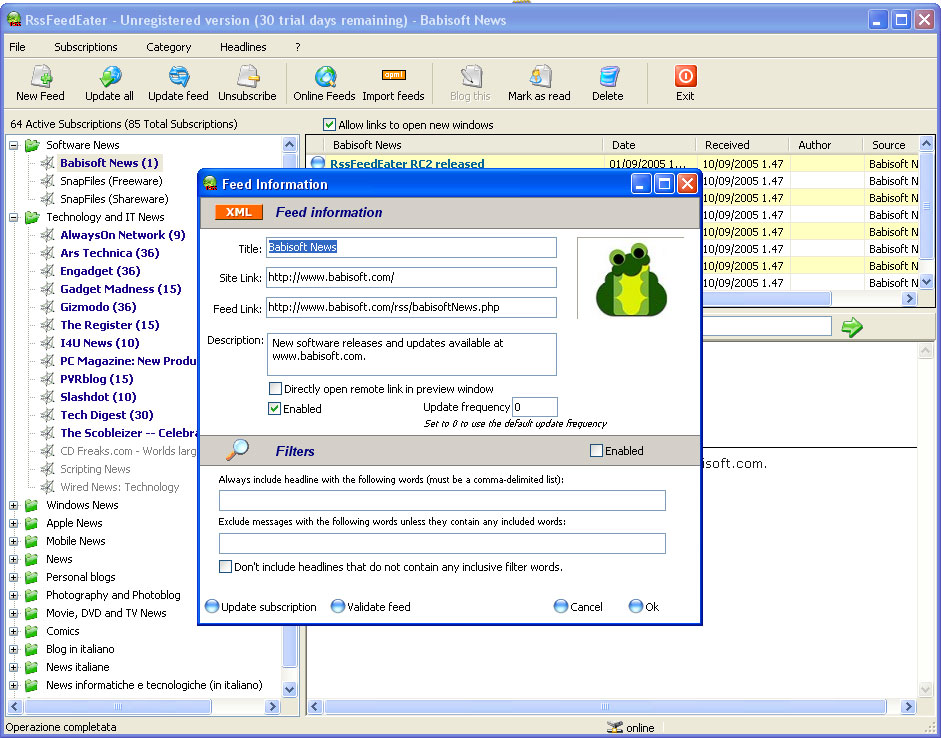Click into the Title text field
The width and height of the screenshot is (941, 738).
[x=411, y=247]
